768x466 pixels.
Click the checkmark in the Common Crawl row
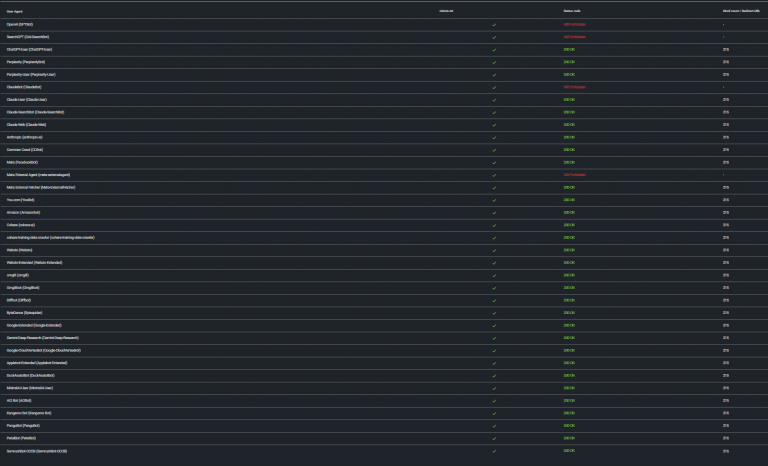pos(494,149)
